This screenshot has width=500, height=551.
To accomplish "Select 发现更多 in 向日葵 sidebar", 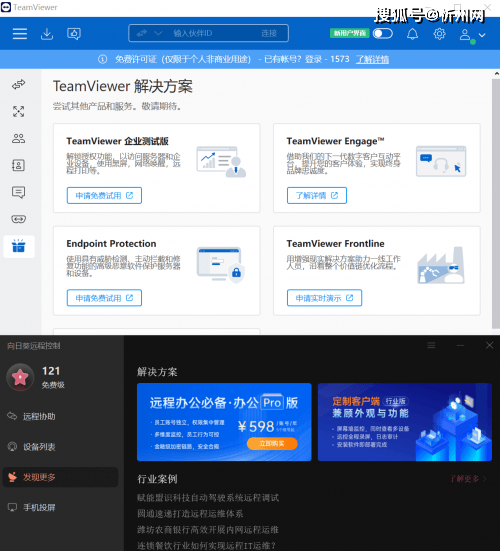I will coord(60,477).
